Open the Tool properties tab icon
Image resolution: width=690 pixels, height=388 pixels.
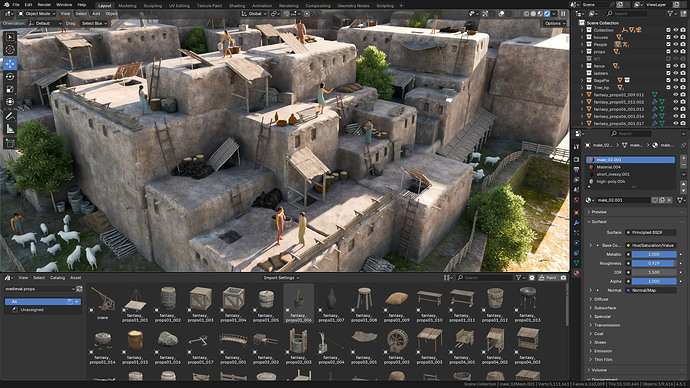pos(576,147)
